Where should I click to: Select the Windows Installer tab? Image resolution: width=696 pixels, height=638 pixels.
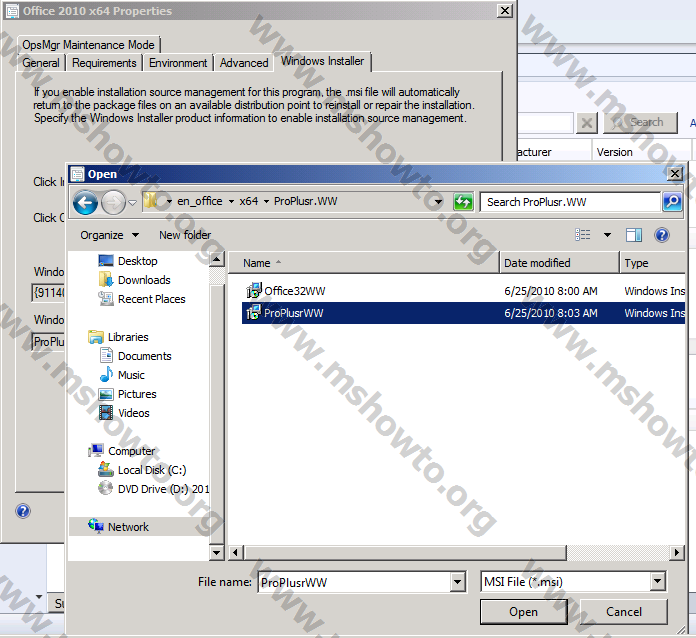(322, 61)
